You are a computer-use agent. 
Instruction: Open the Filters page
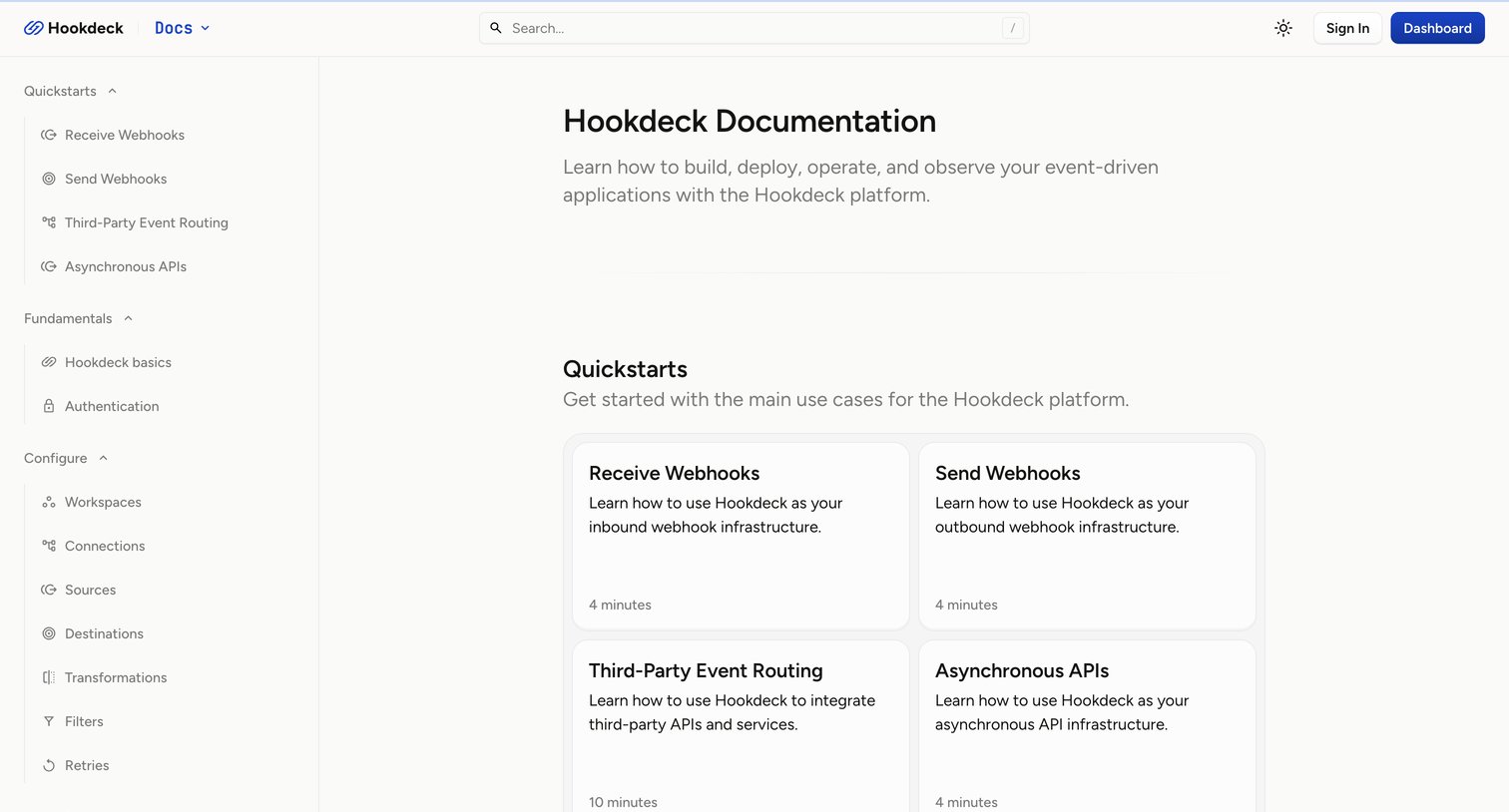click(x=84, y=721)
